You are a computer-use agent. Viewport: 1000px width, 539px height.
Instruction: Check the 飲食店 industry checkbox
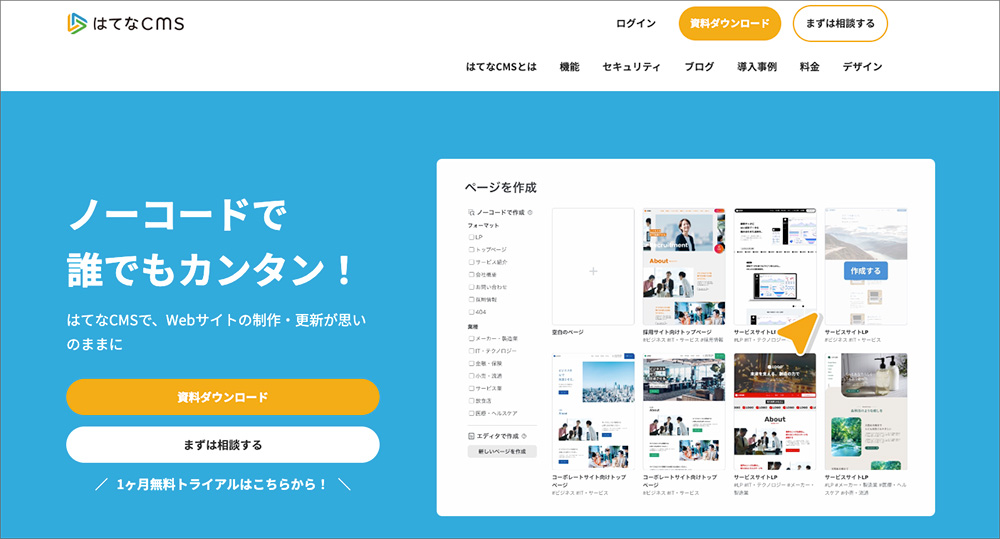[471, 401]
